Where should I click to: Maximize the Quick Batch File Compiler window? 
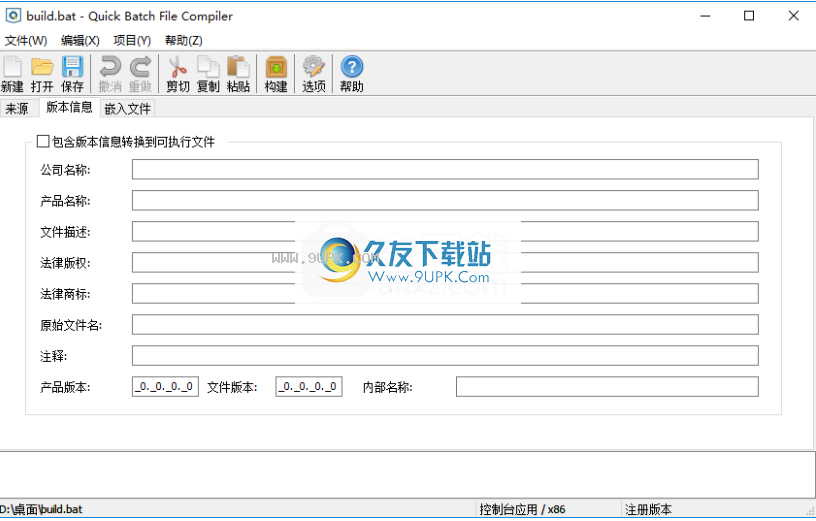click(x=749, y=16)
